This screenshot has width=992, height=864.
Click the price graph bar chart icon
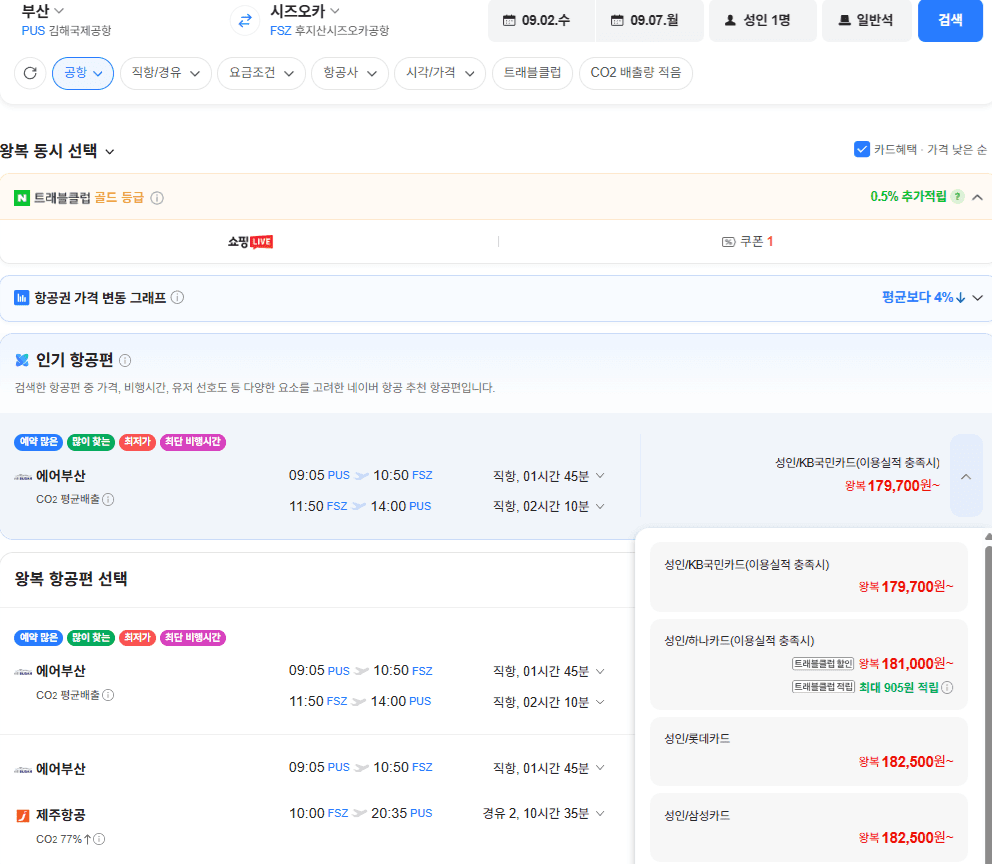22,297
